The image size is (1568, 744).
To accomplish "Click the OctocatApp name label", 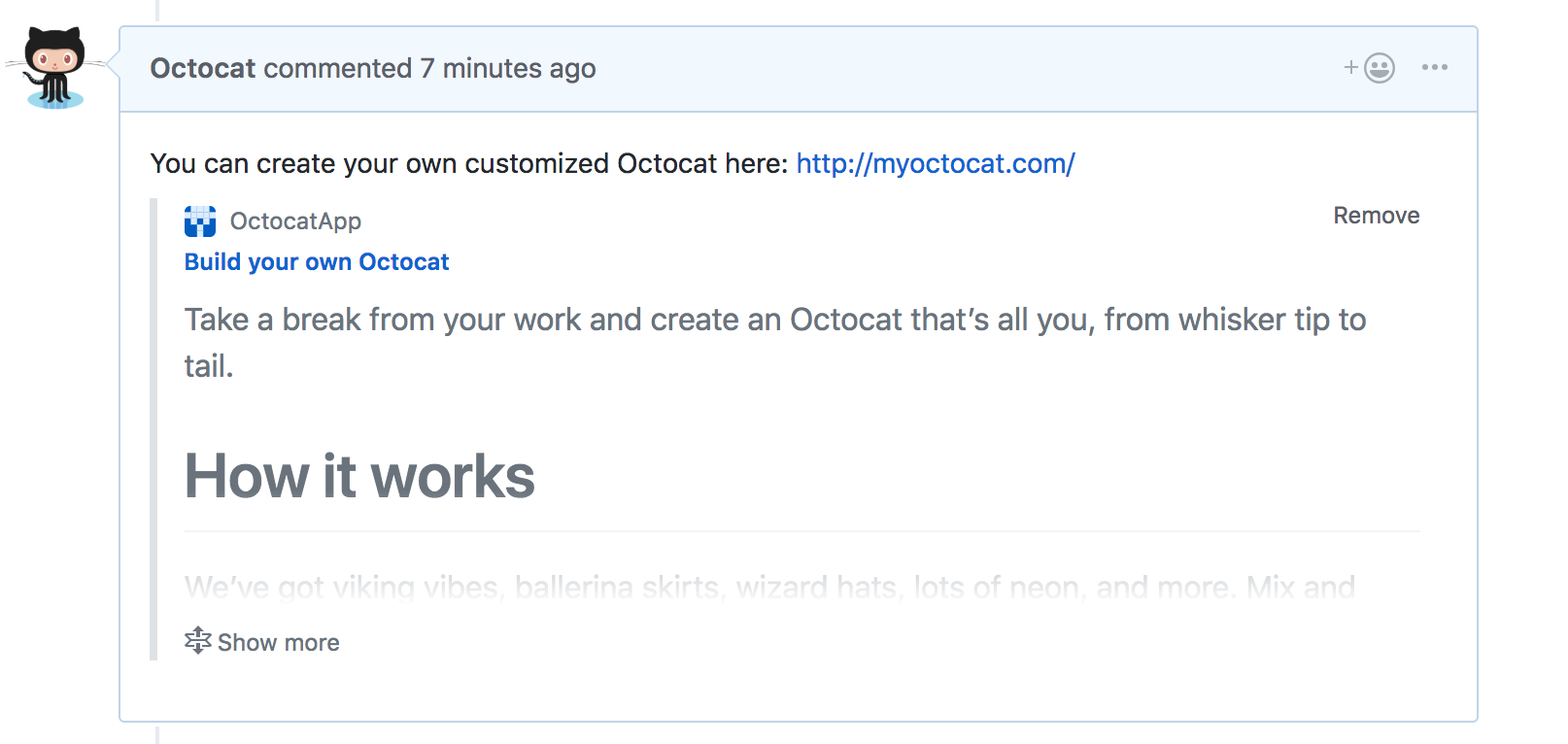I will click(x=295, y=221).
